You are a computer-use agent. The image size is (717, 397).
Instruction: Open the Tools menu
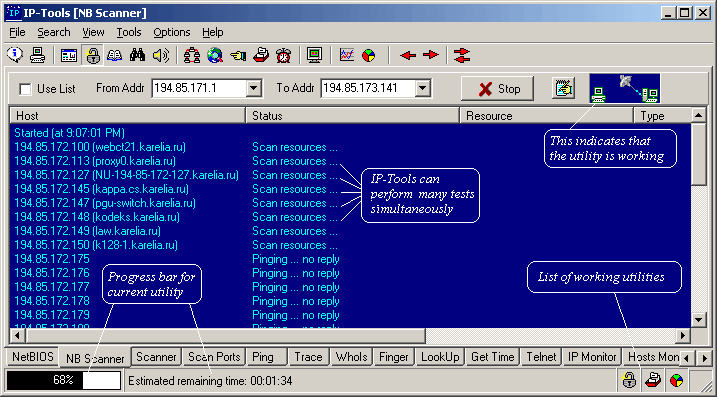pos(128,32)
